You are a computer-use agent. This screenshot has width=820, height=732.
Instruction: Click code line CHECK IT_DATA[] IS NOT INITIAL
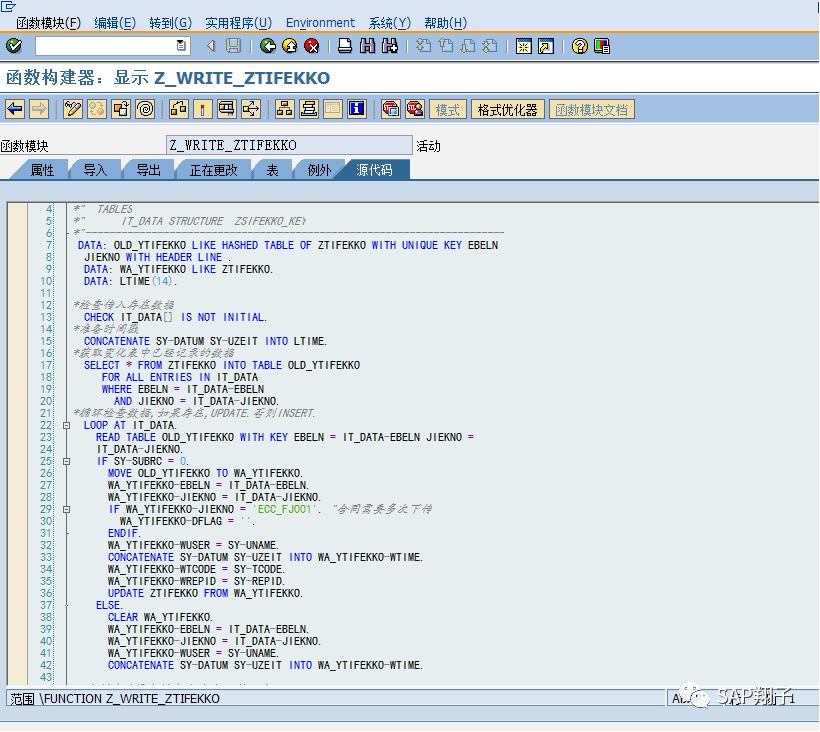tap(175, 317)
